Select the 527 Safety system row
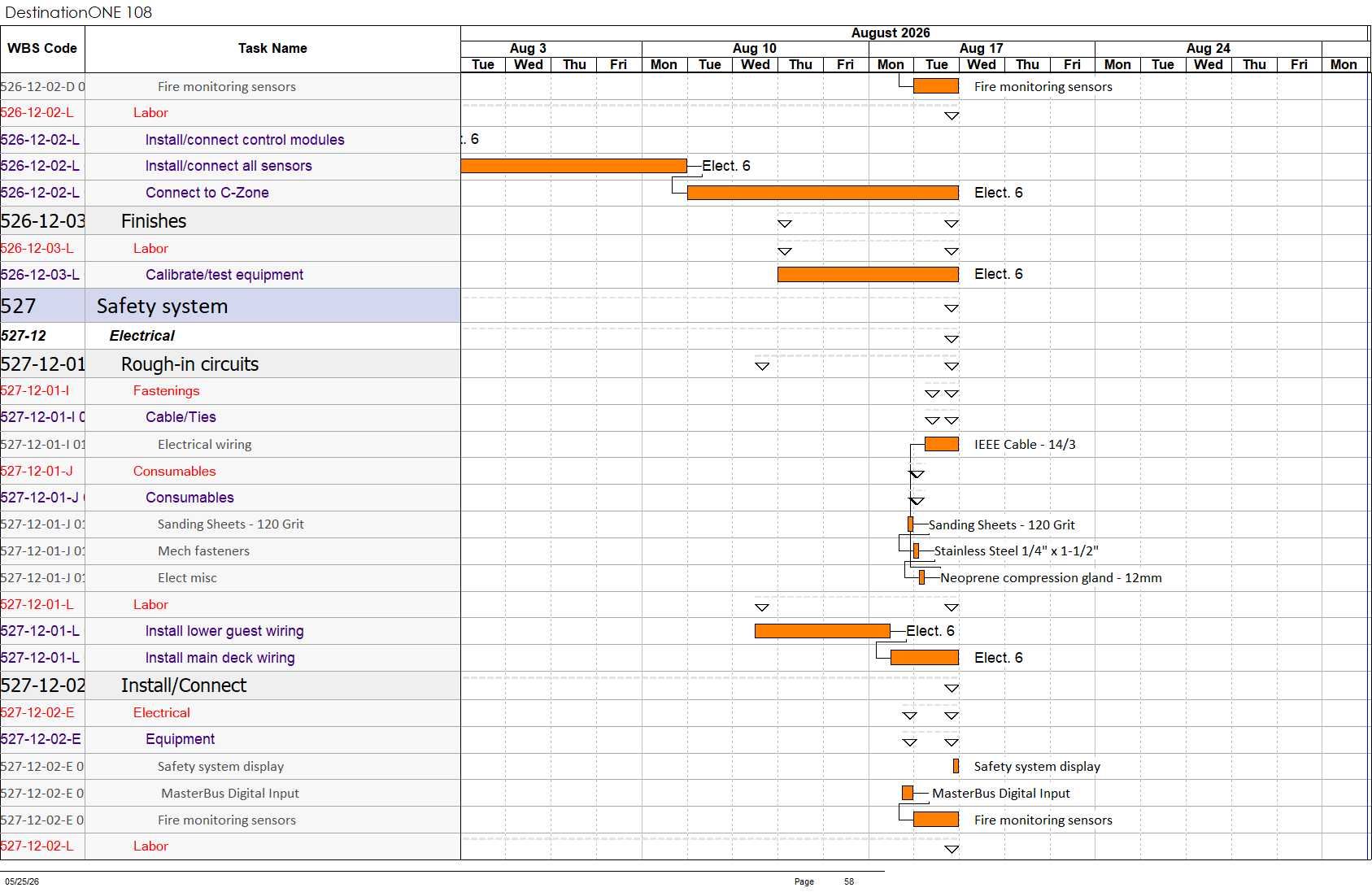Screen dimensions: 1372x892 tap(230, 306)
